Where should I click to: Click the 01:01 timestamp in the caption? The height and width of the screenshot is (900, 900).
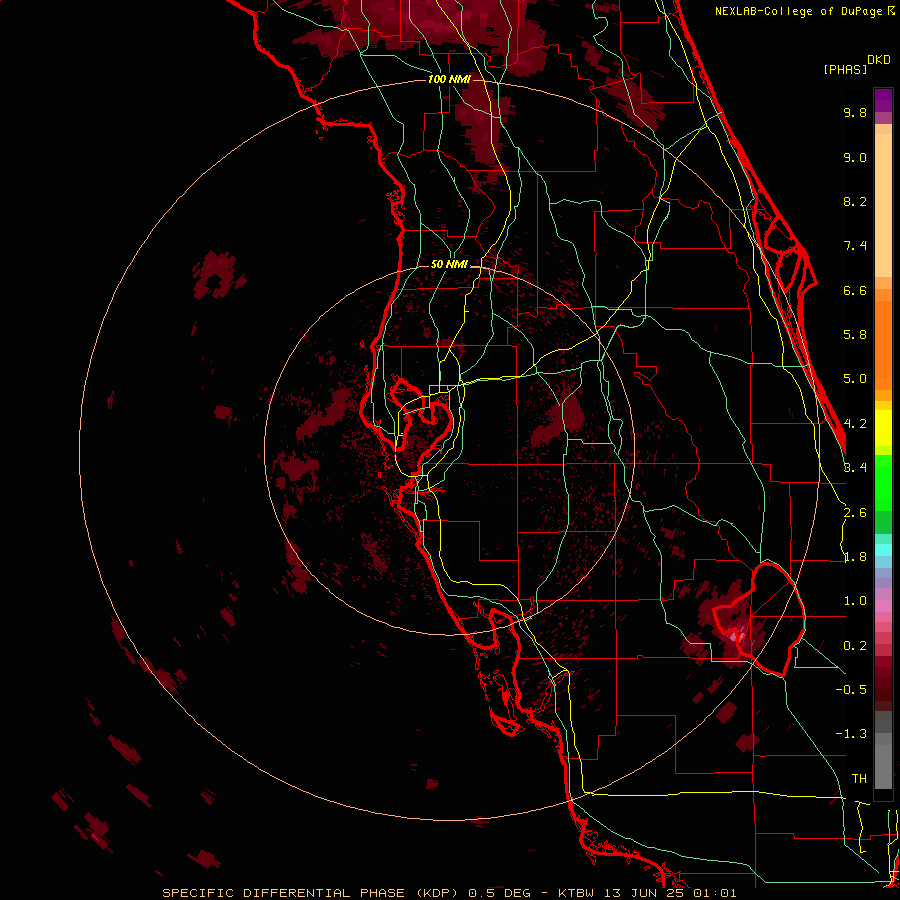click(715, 893)
